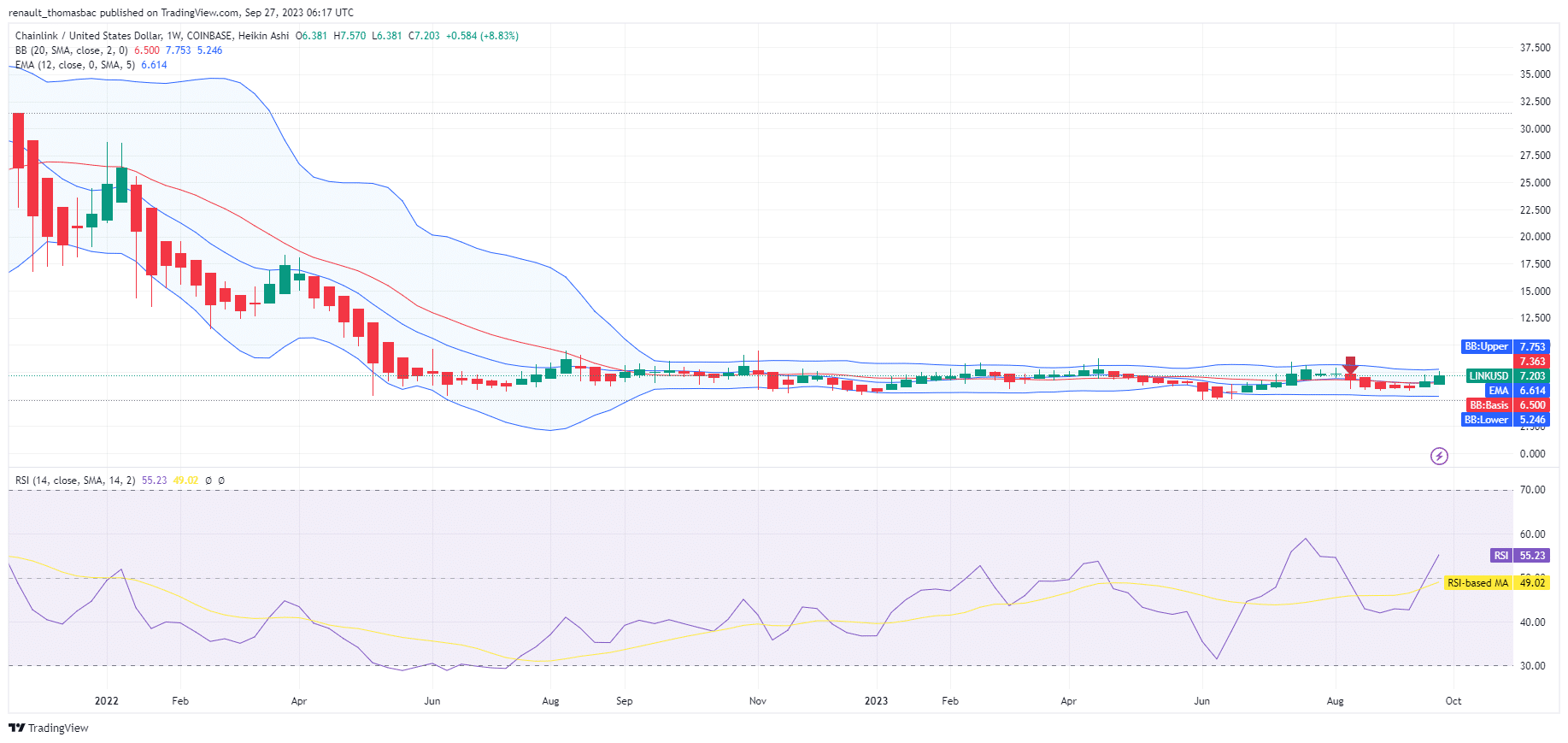Click the BB (20, SMA, close) indicator legend
Viewport: 1568px width, 743px height.
(x=72, y=50)
